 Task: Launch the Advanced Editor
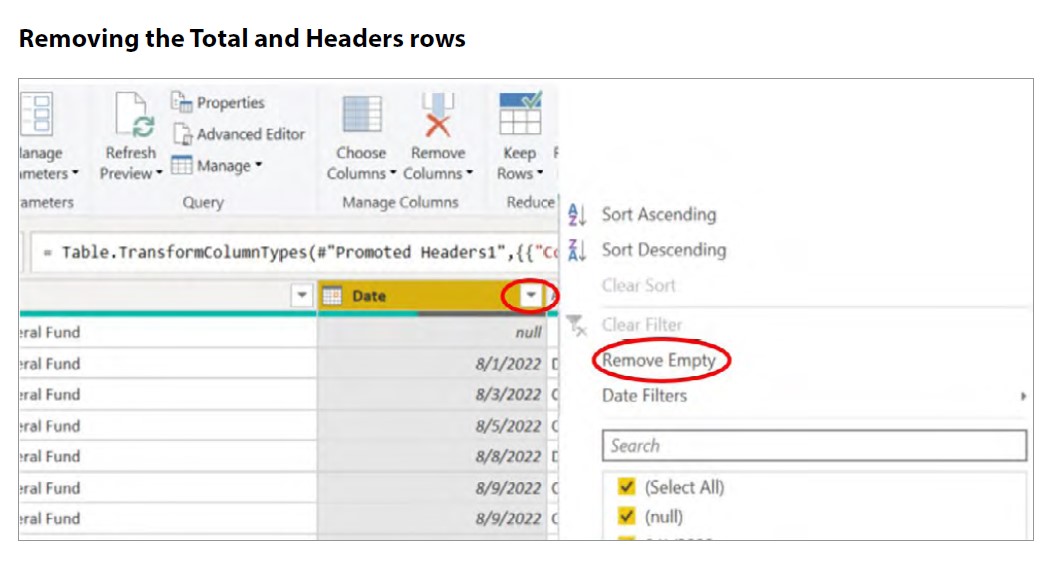[238, 134]
